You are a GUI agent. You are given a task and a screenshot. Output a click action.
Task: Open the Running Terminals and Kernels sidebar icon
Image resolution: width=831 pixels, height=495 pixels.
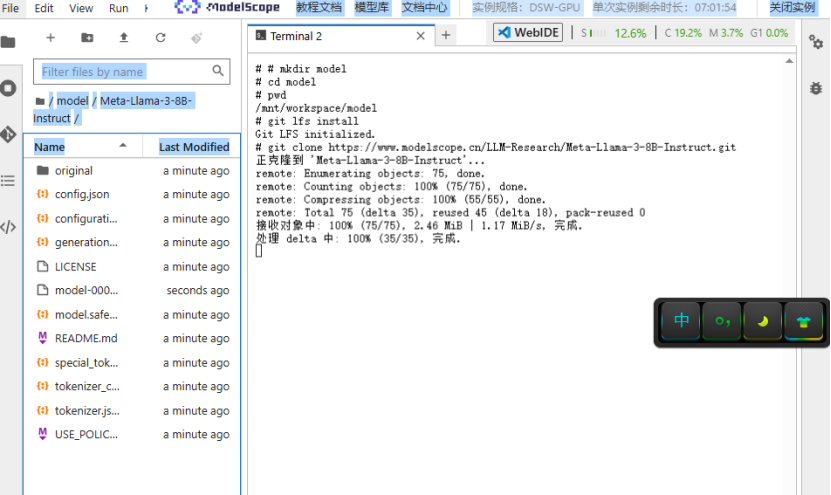tap(8, 88)
